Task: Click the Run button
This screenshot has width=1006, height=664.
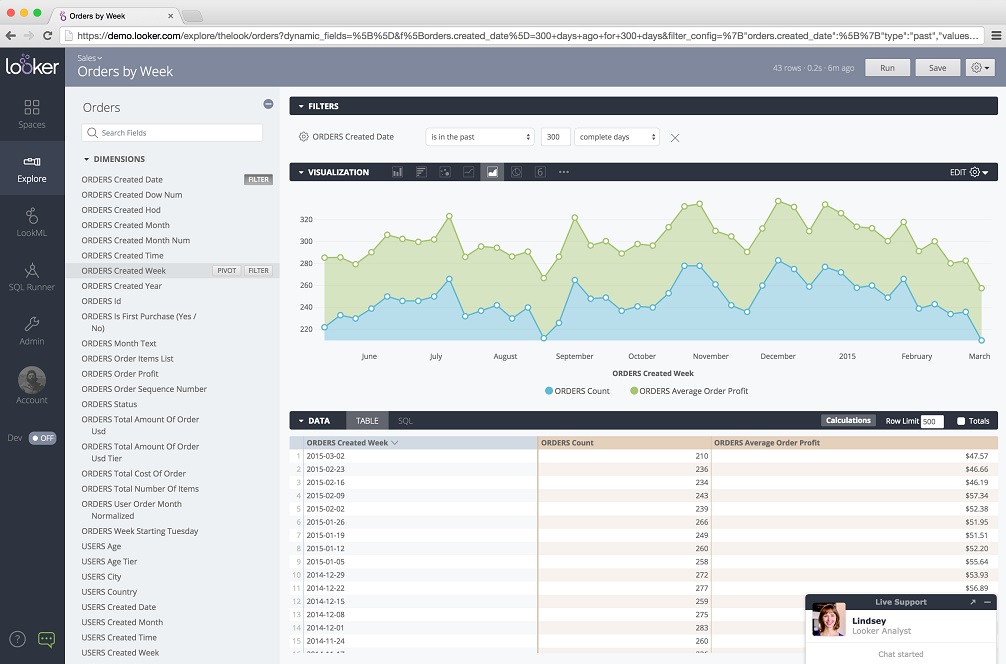Action: tap(887, 68)
